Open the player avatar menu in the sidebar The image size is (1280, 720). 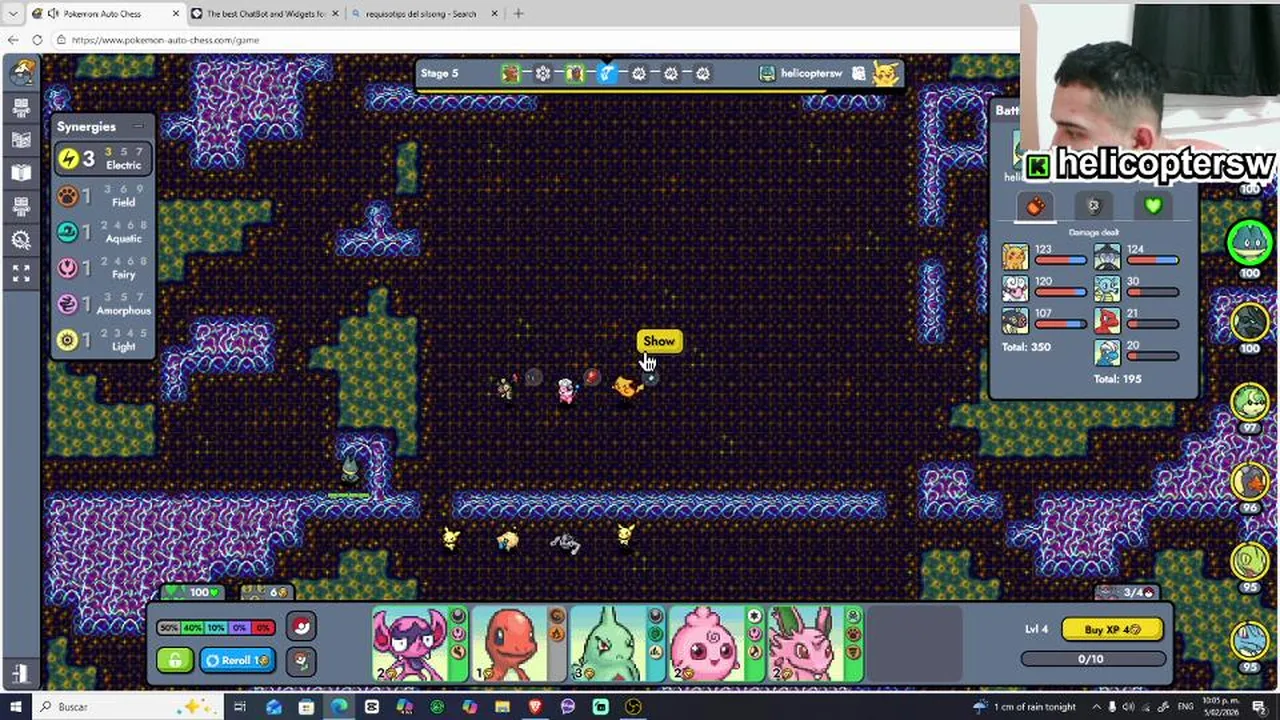point(22,71)
